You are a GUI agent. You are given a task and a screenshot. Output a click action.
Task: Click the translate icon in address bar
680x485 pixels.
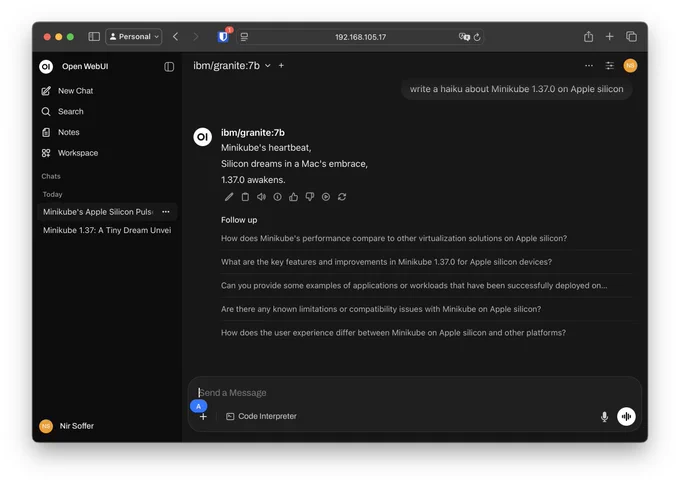pyautogui.click(x=464, y=37)
